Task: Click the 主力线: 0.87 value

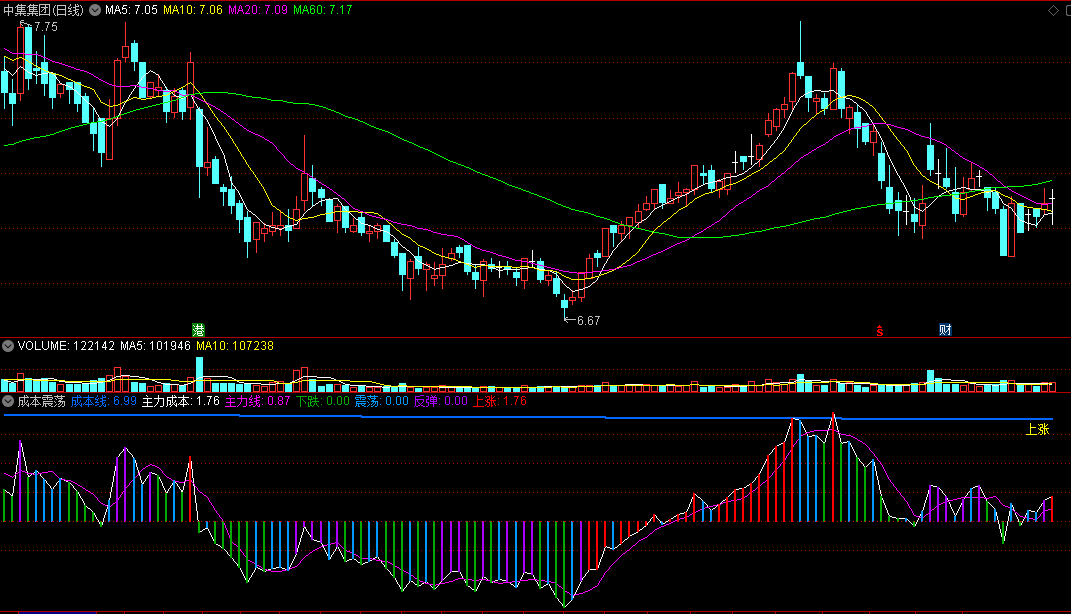Action: [258, 402]
